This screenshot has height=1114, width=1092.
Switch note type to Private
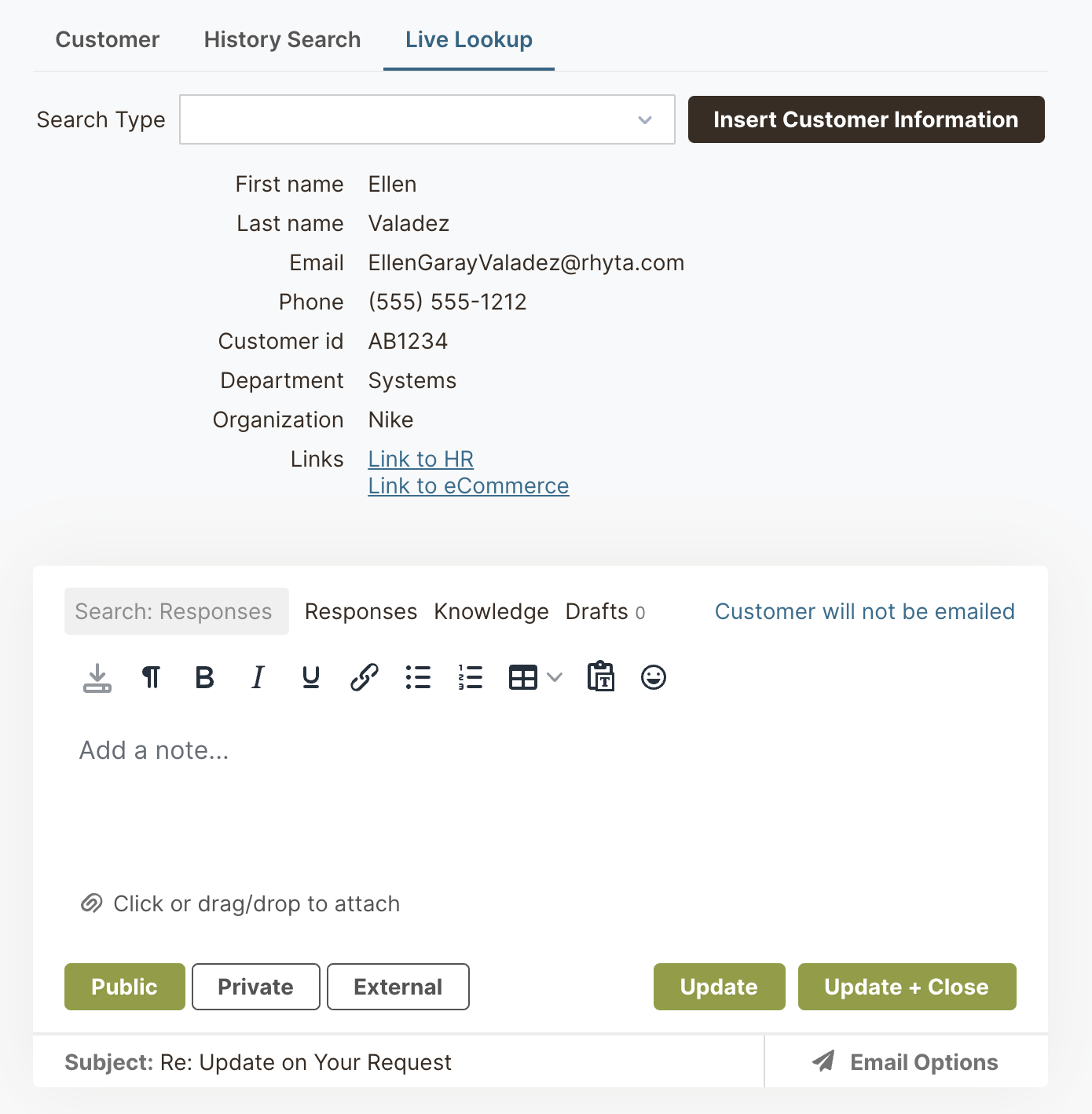(255, 987)
